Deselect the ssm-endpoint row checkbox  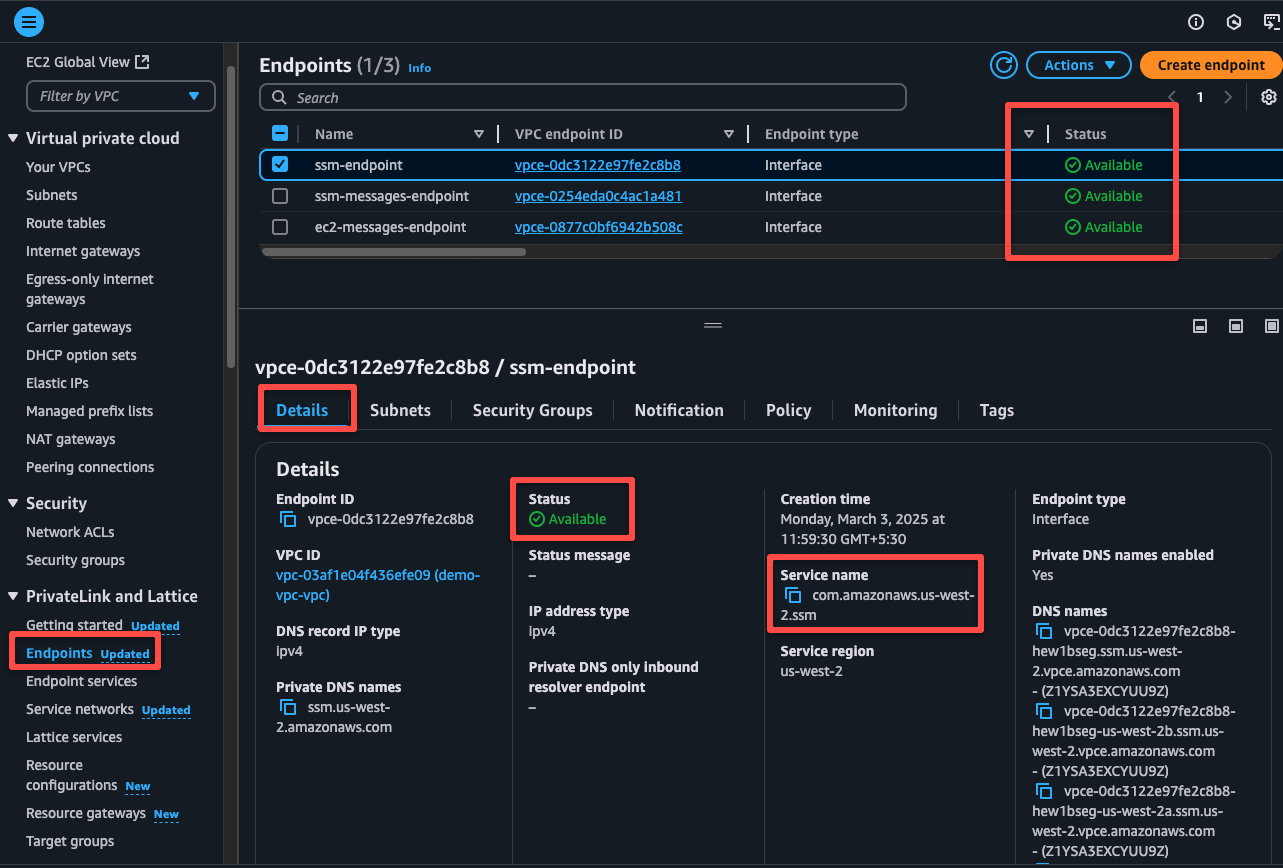tap(279, 165)
